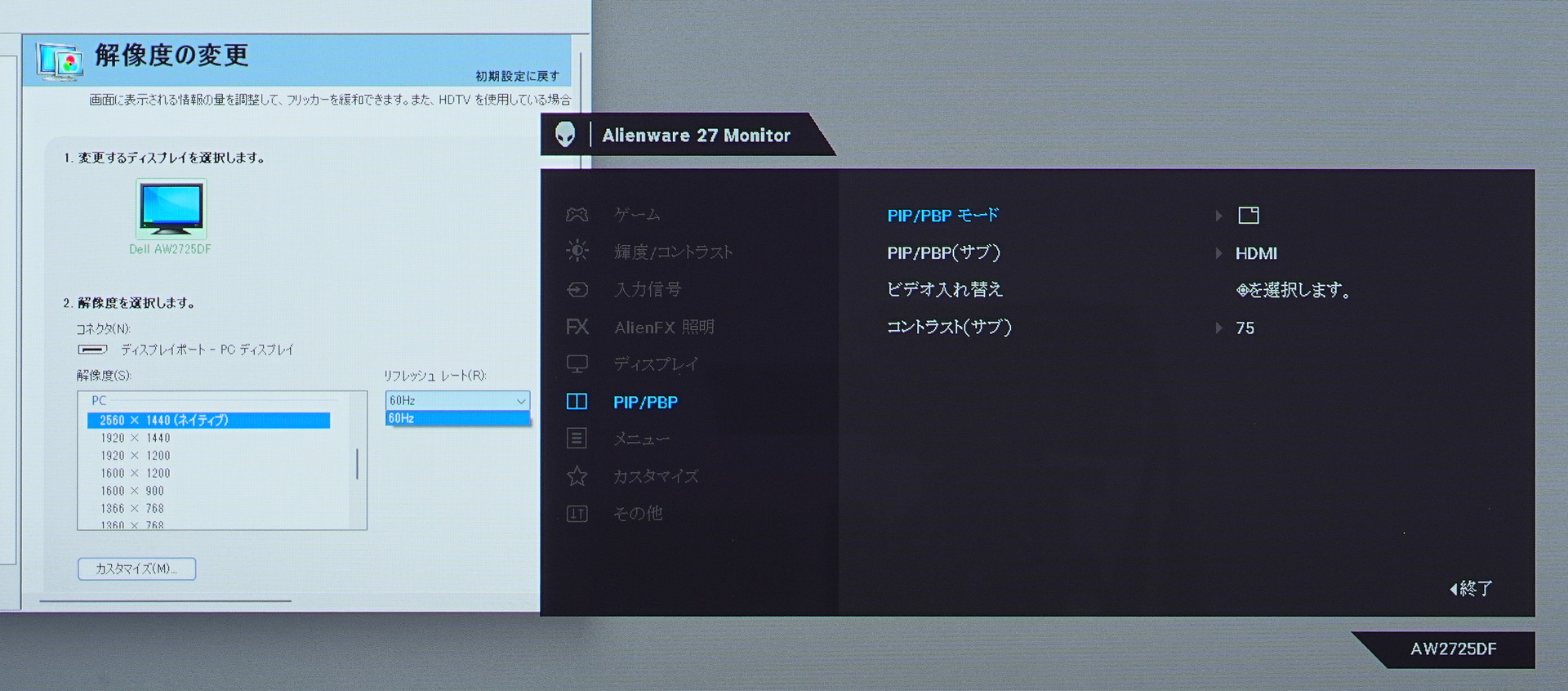This screenshot has height=691, width=1568.
Task: Select the PIP/PBP(サブ) option
Action: click(944, 253)
